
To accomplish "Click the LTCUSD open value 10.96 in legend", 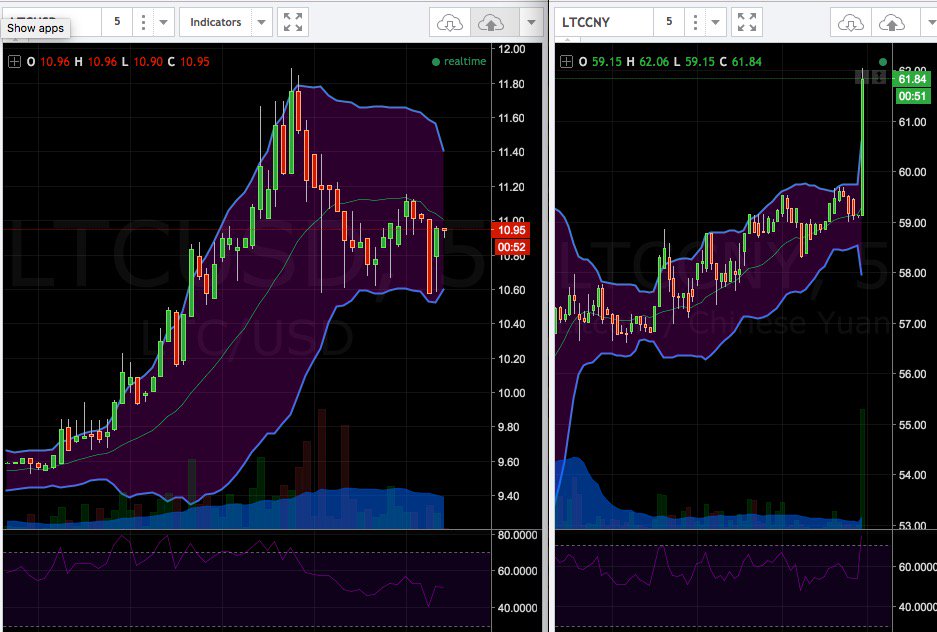I will pyautogui.click(x=54, y=62).
